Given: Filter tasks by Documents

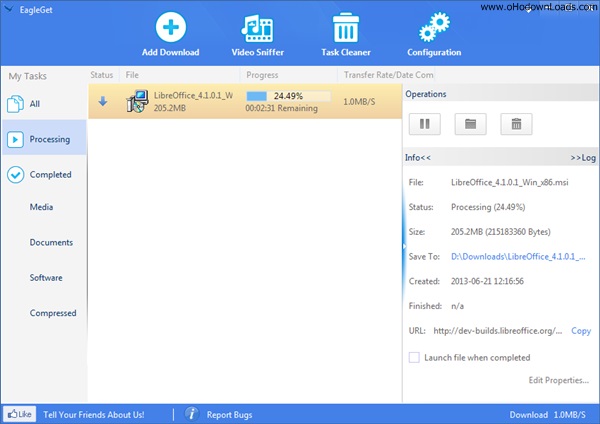Looking at the screenshot, I should pos(51,242).
